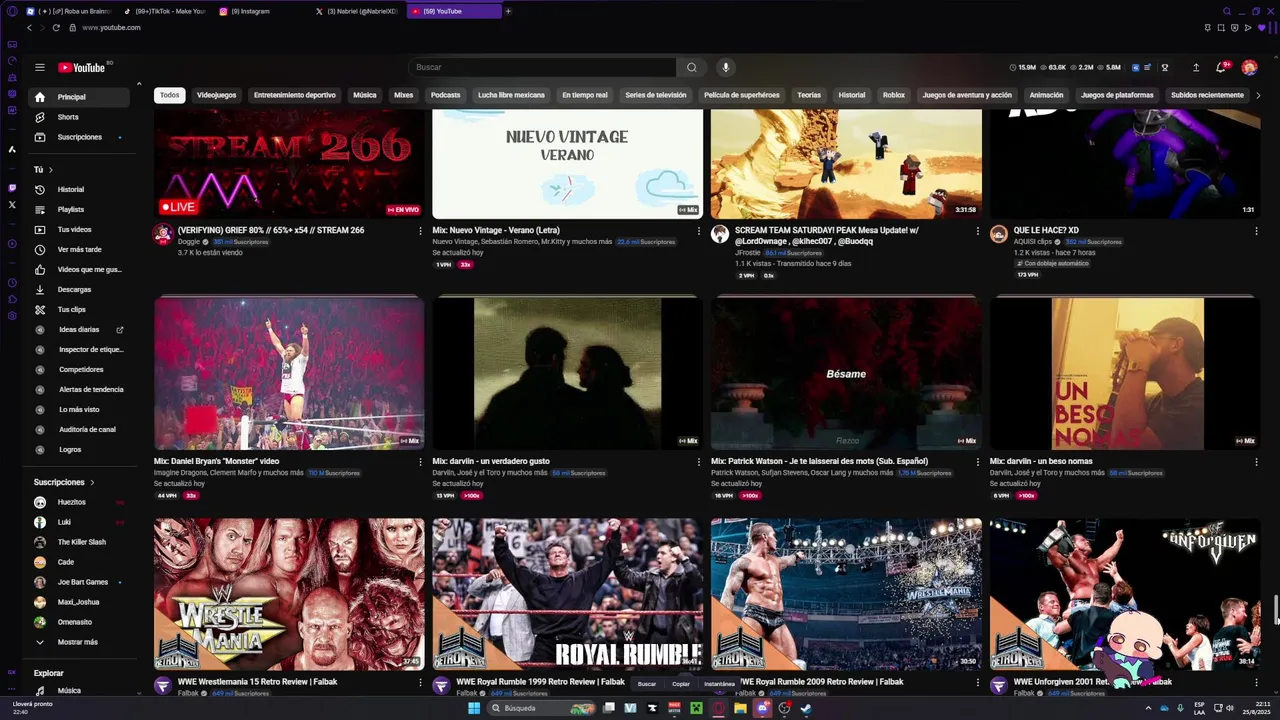This screenshot has height=720, width=1280.
Task: Click the Buscar popup button
Action: [647, 684]
